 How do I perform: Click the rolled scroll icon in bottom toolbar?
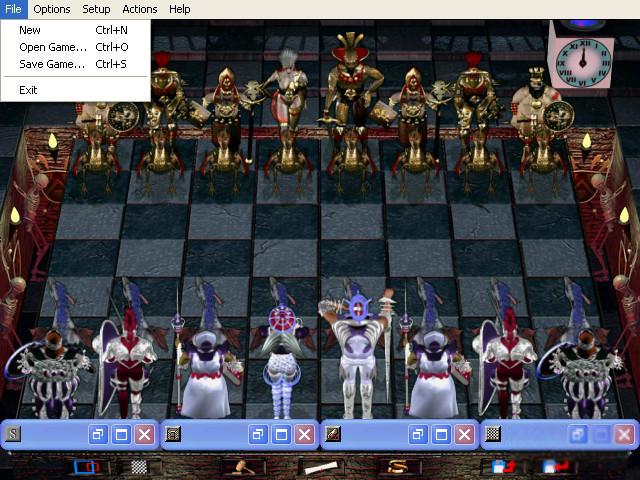tap(322, 467)
